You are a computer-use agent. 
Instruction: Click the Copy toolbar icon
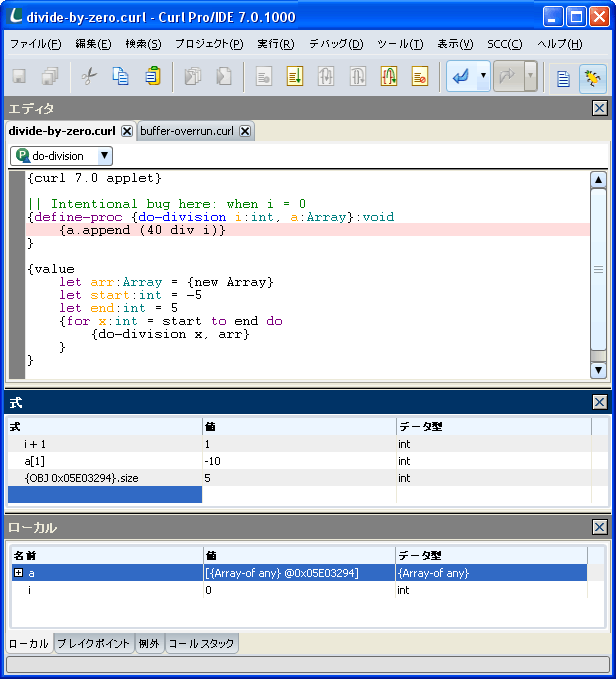coord(121,77)
